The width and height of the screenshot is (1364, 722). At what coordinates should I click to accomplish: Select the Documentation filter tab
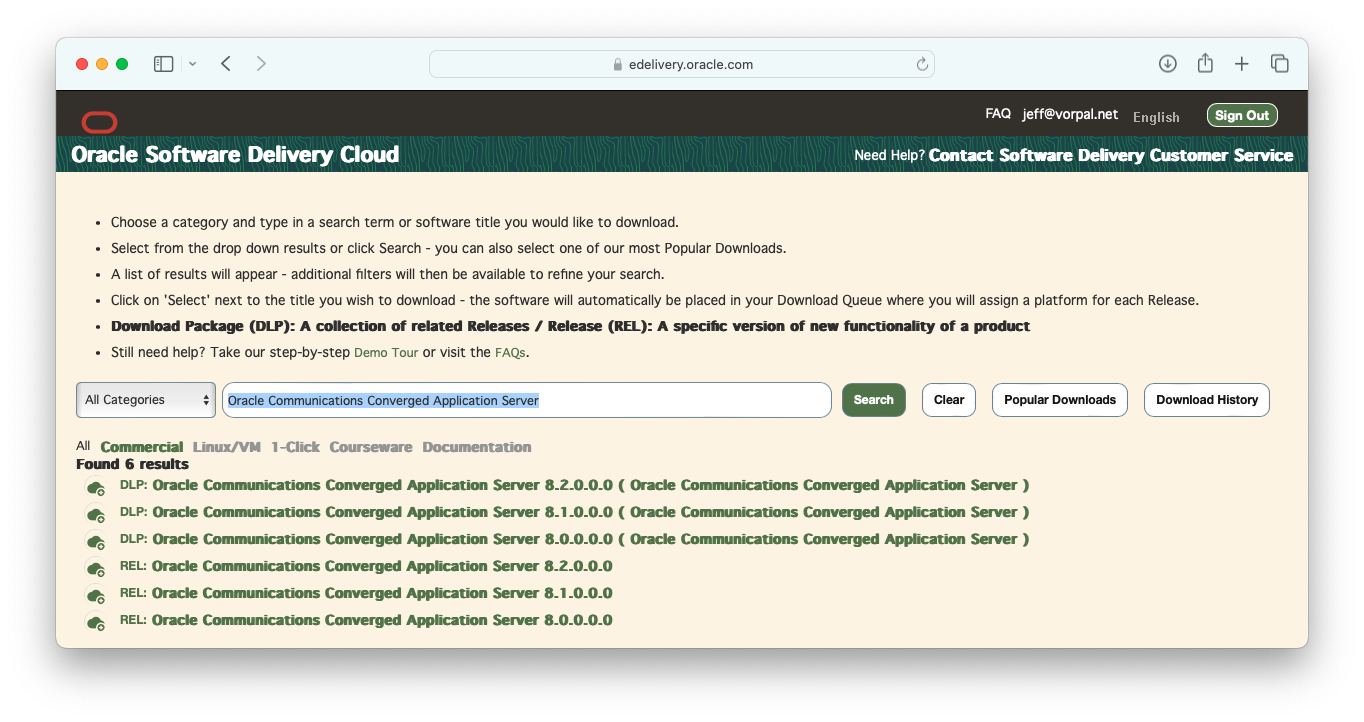[x=476, y=447]
